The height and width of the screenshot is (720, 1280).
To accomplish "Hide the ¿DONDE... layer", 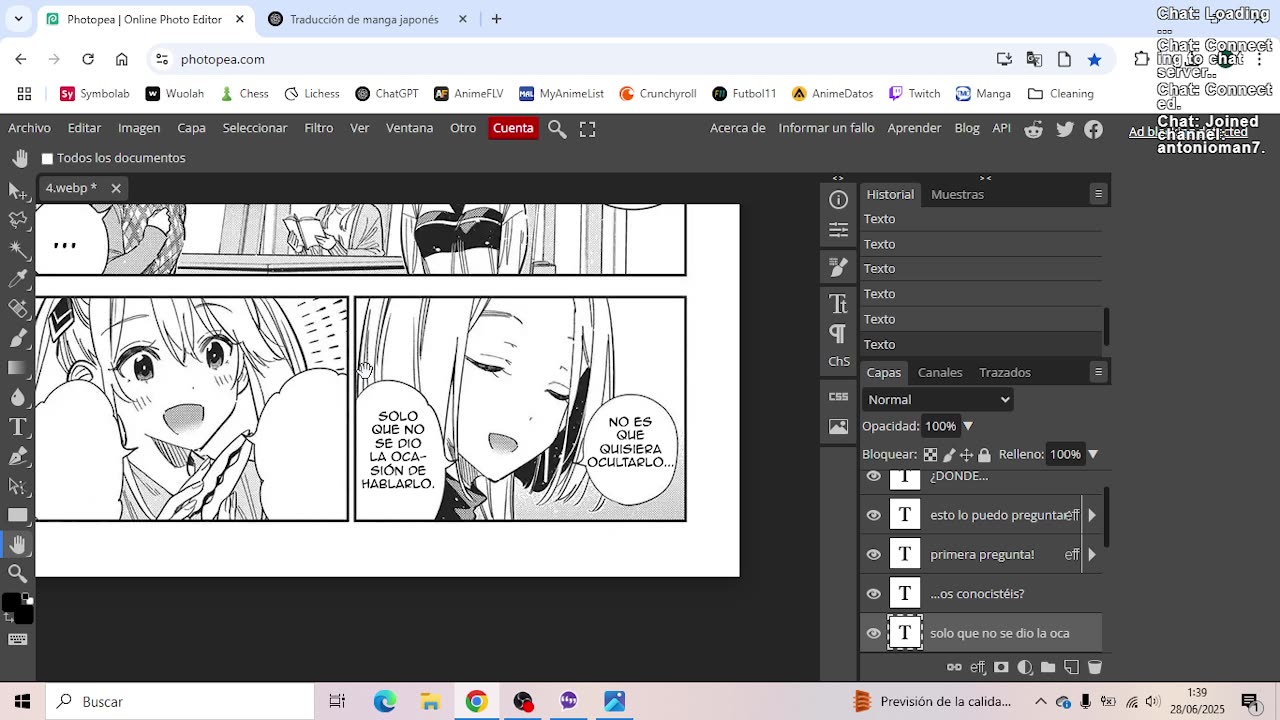I will click(x=874, y=477).
